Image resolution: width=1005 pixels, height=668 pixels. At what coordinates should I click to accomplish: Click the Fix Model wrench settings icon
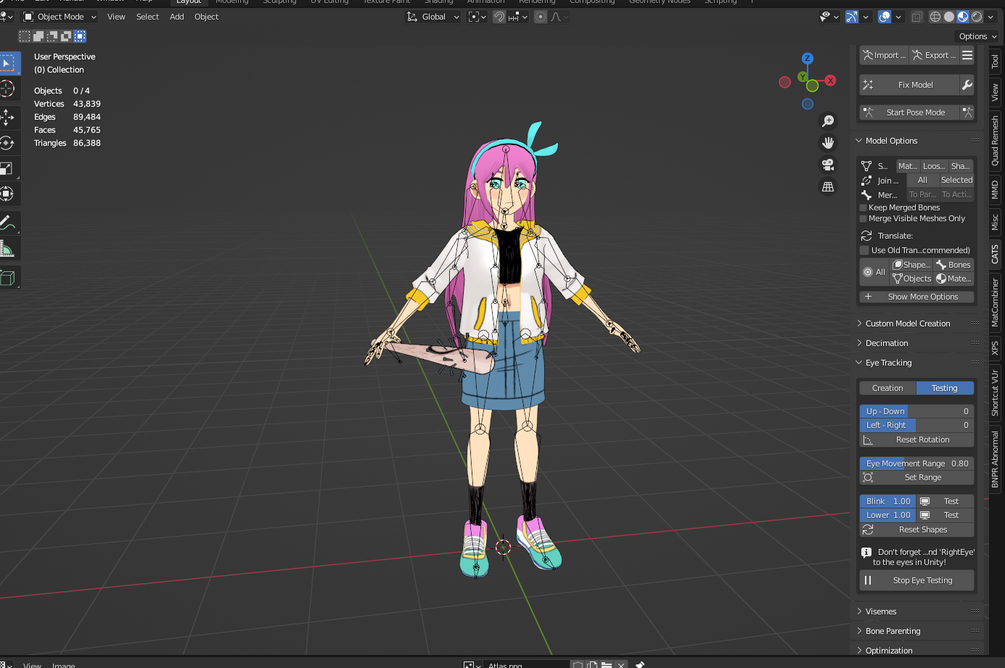tap(967, 85)
